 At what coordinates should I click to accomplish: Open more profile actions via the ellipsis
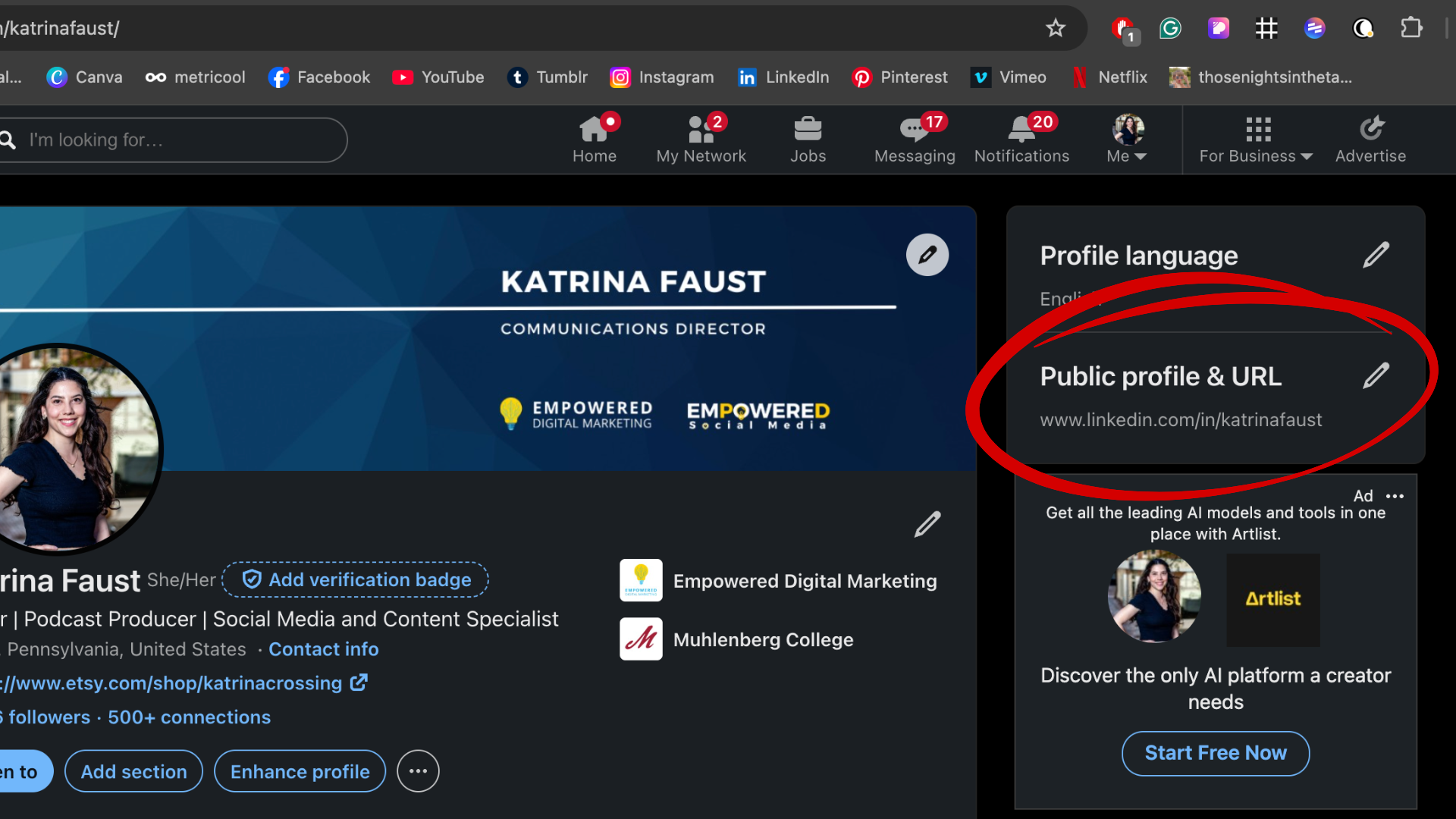tap(418, 770)
